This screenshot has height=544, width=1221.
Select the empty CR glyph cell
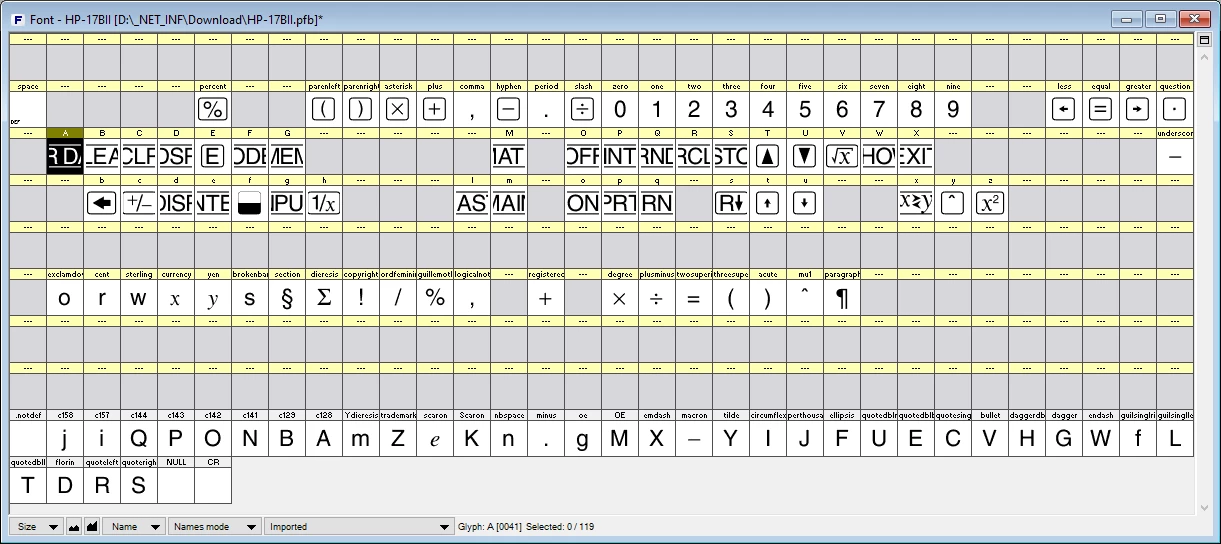[x=213, y=485]
